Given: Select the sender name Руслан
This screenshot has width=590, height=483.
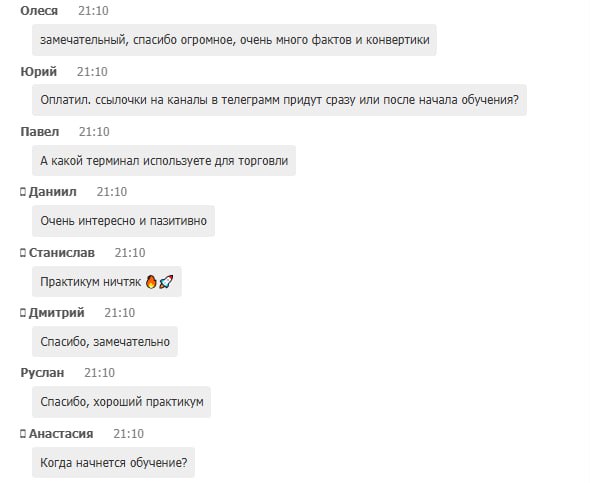Looking at the screenshot, I should 42,373.
